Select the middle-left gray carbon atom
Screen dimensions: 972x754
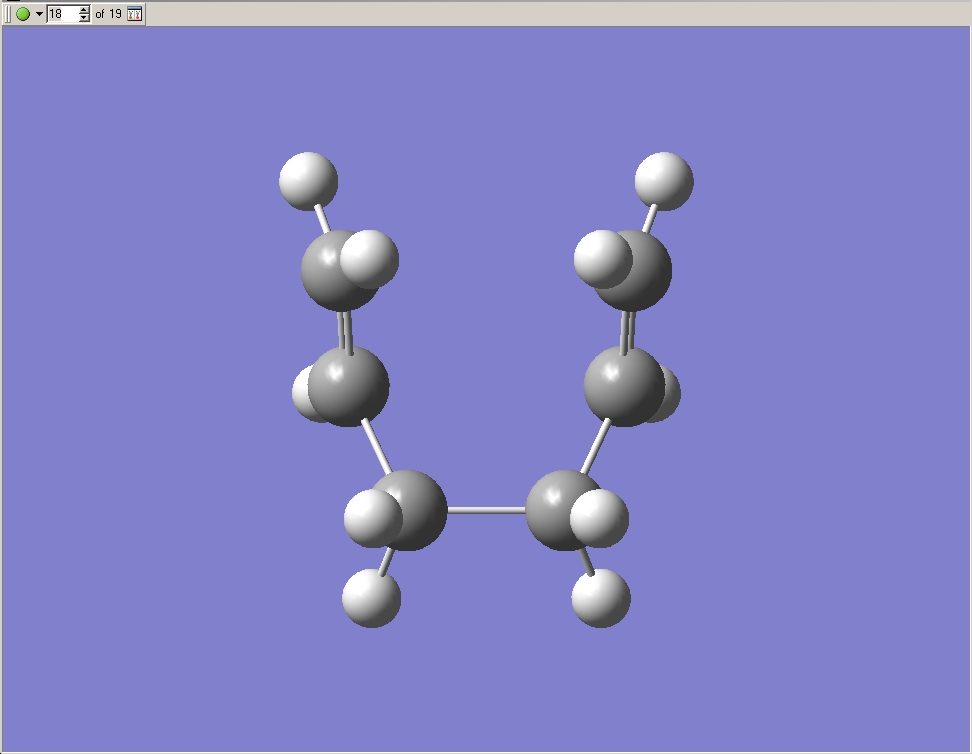pyautogui.click(x=350, y=385)
